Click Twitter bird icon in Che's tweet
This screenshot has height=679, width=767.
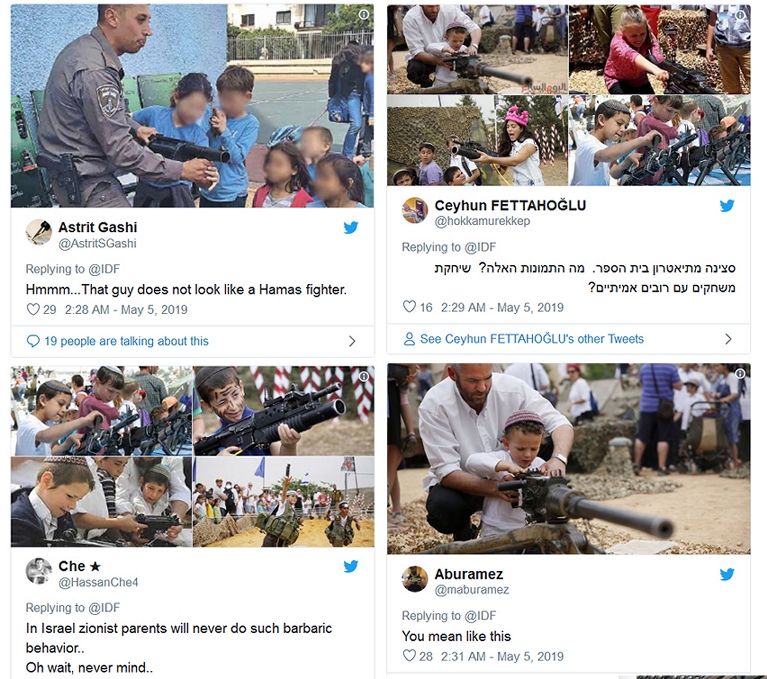tap(351, 566)
